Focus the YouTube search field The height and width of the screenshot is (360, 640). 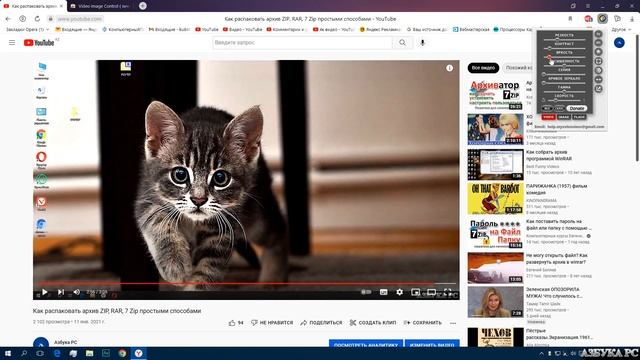(x=302, y=42)
